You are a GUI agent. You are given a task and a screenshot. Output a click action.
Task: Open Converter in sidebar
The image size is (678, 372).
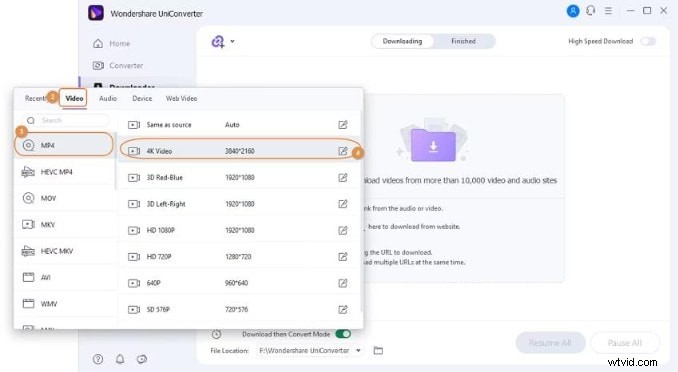(x=118, y=65)
